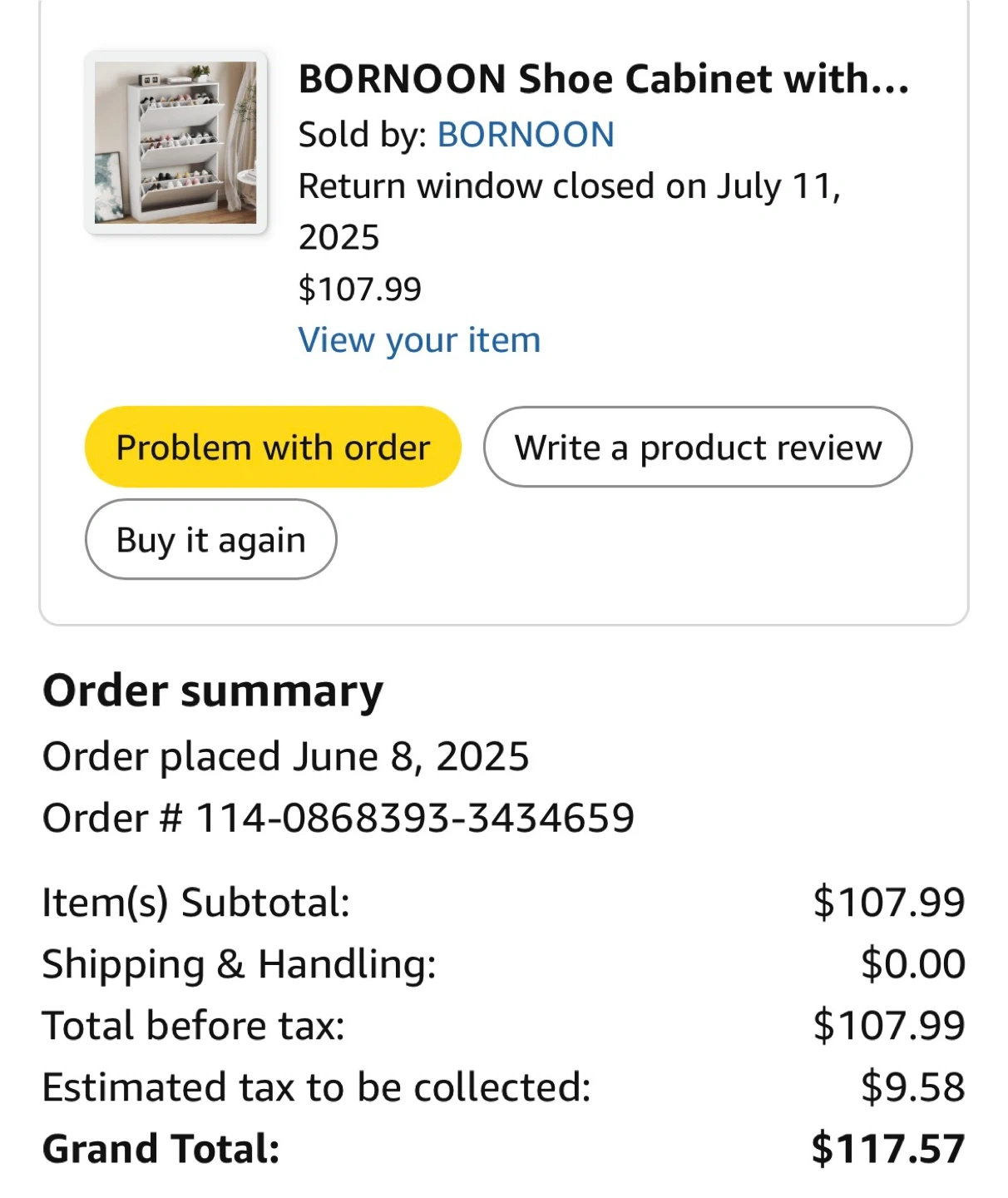Select the Item(s) Subtotal amount
Viewport: 1008px width, 1198px height.
coord(888,903)
